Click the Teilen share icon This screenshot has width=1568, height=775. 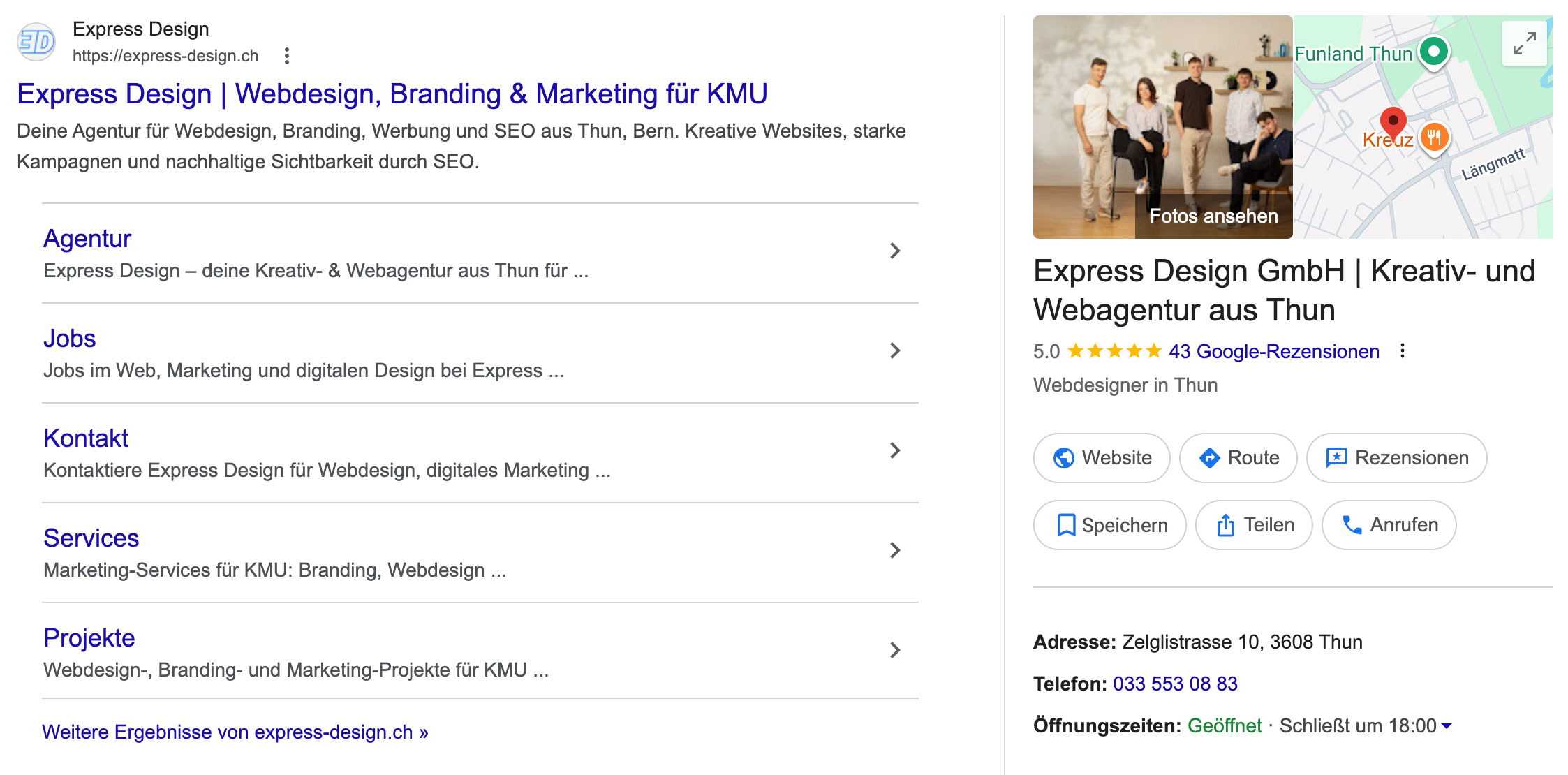click(1227, 525)
